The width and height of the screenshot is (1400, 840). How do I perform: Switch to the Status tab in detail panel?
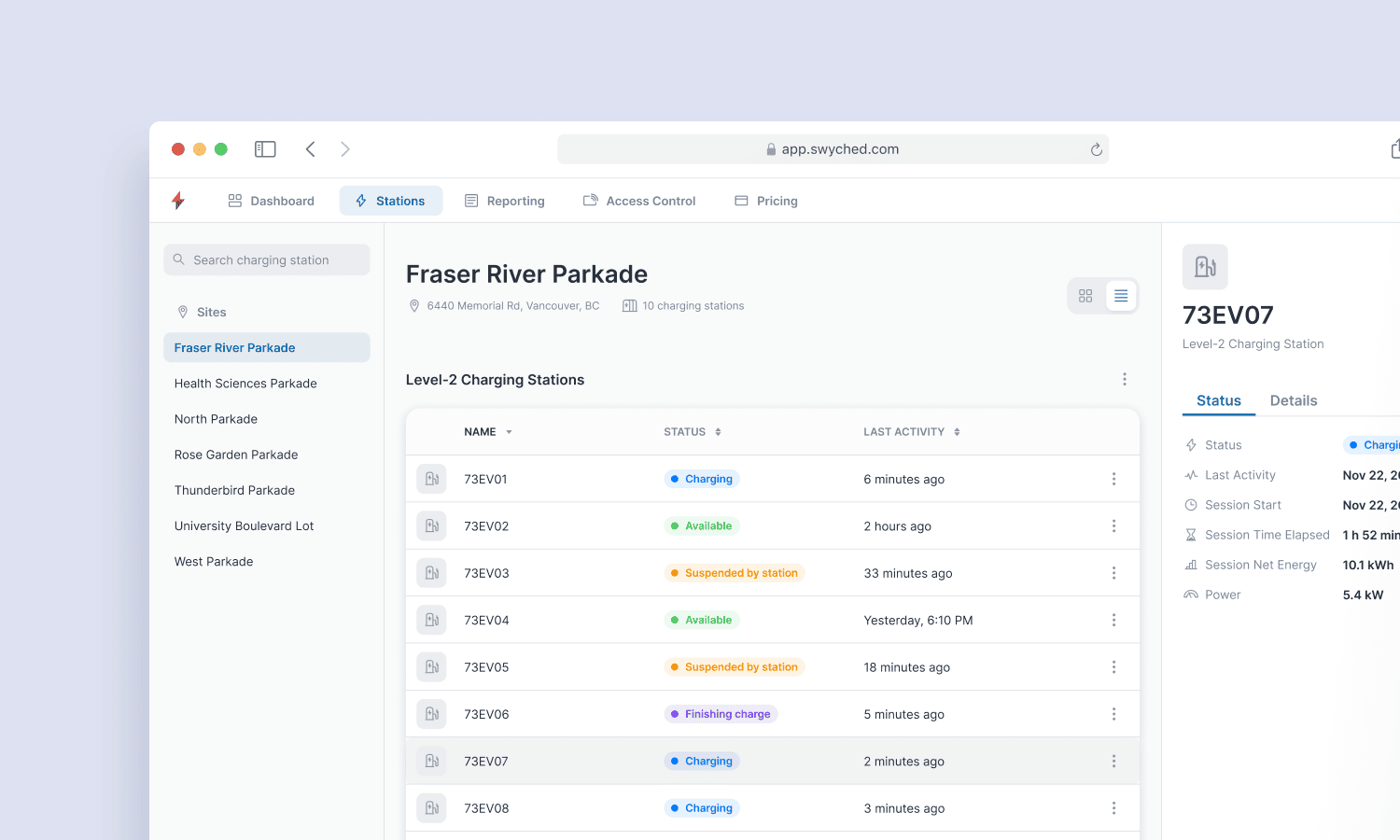pyautogui.click(x=1219, y=401)
